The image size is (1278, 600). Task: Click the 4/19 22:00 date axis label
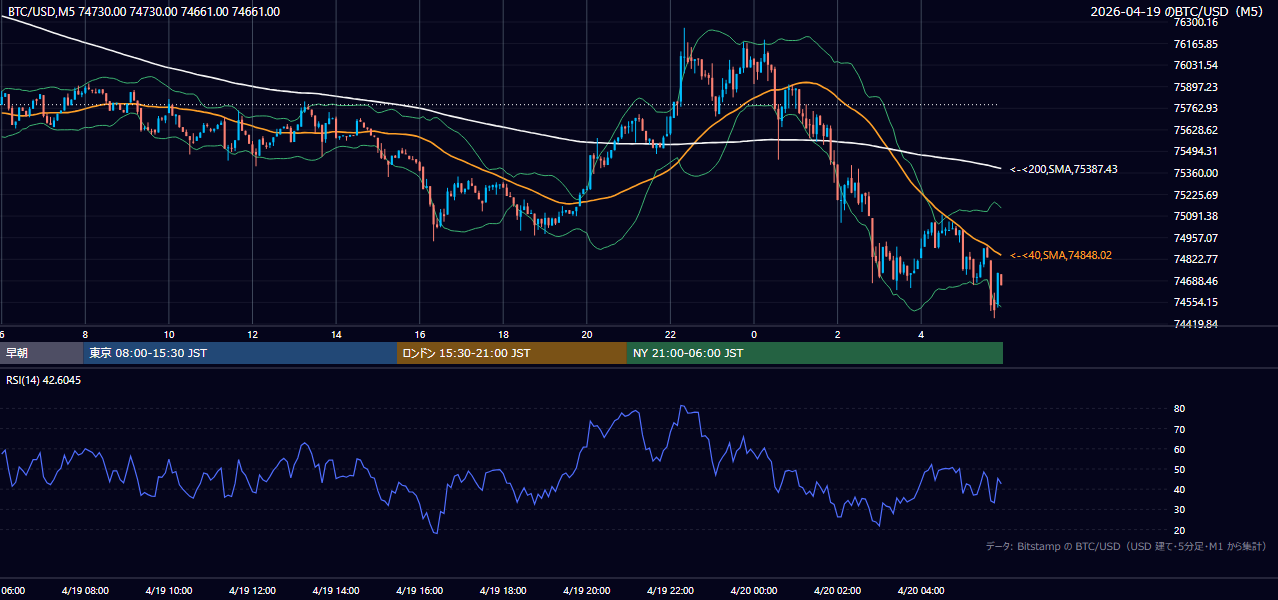pyautogui.click(x=670, y=590)
